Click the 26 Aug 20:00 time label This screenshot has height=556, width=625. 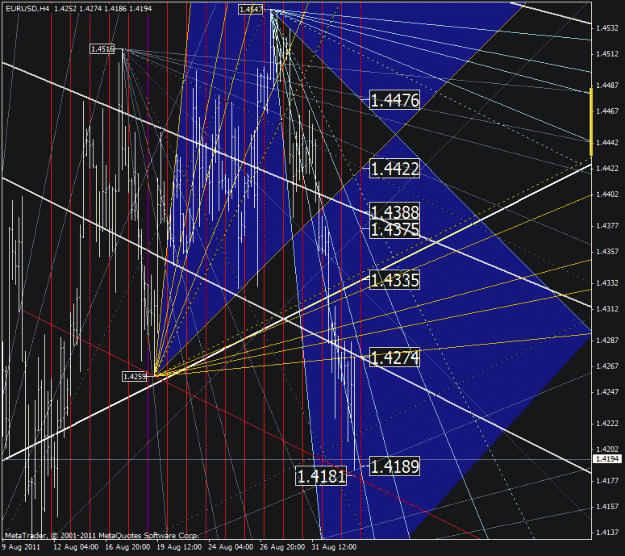282,547
